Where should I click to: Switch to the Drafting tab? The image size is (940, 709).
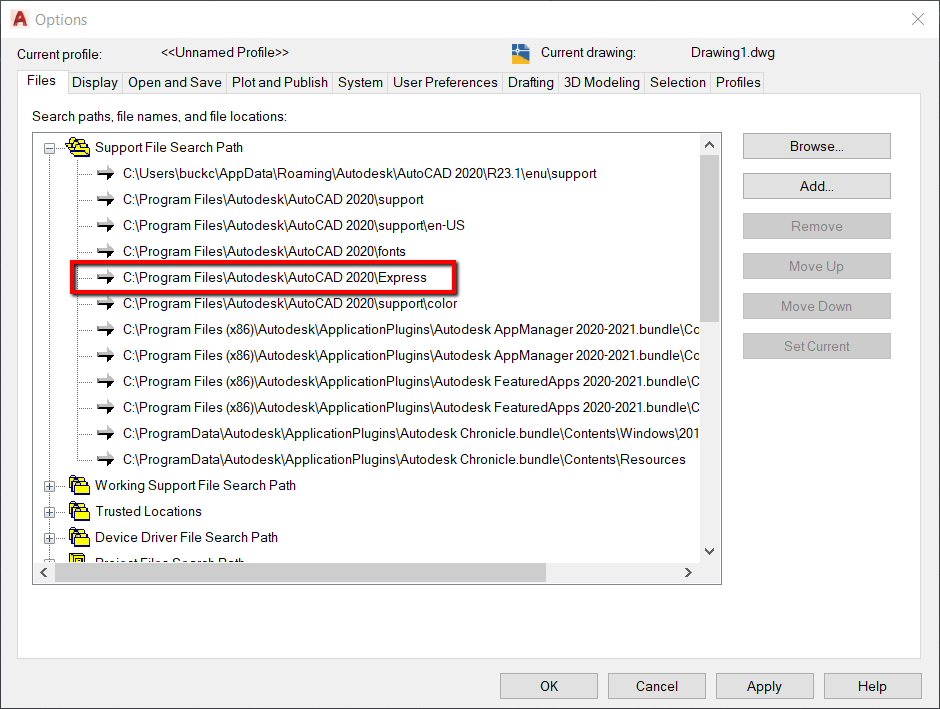point(531,82)
